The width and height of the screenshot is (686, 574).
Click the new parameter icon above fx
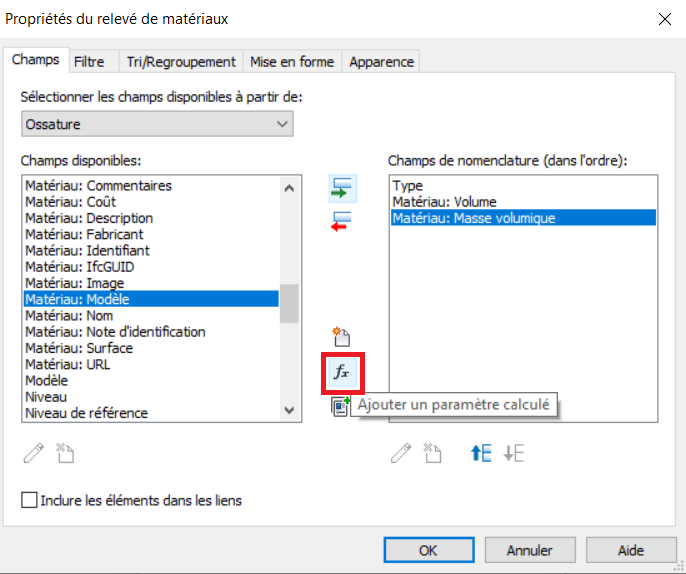342,338
